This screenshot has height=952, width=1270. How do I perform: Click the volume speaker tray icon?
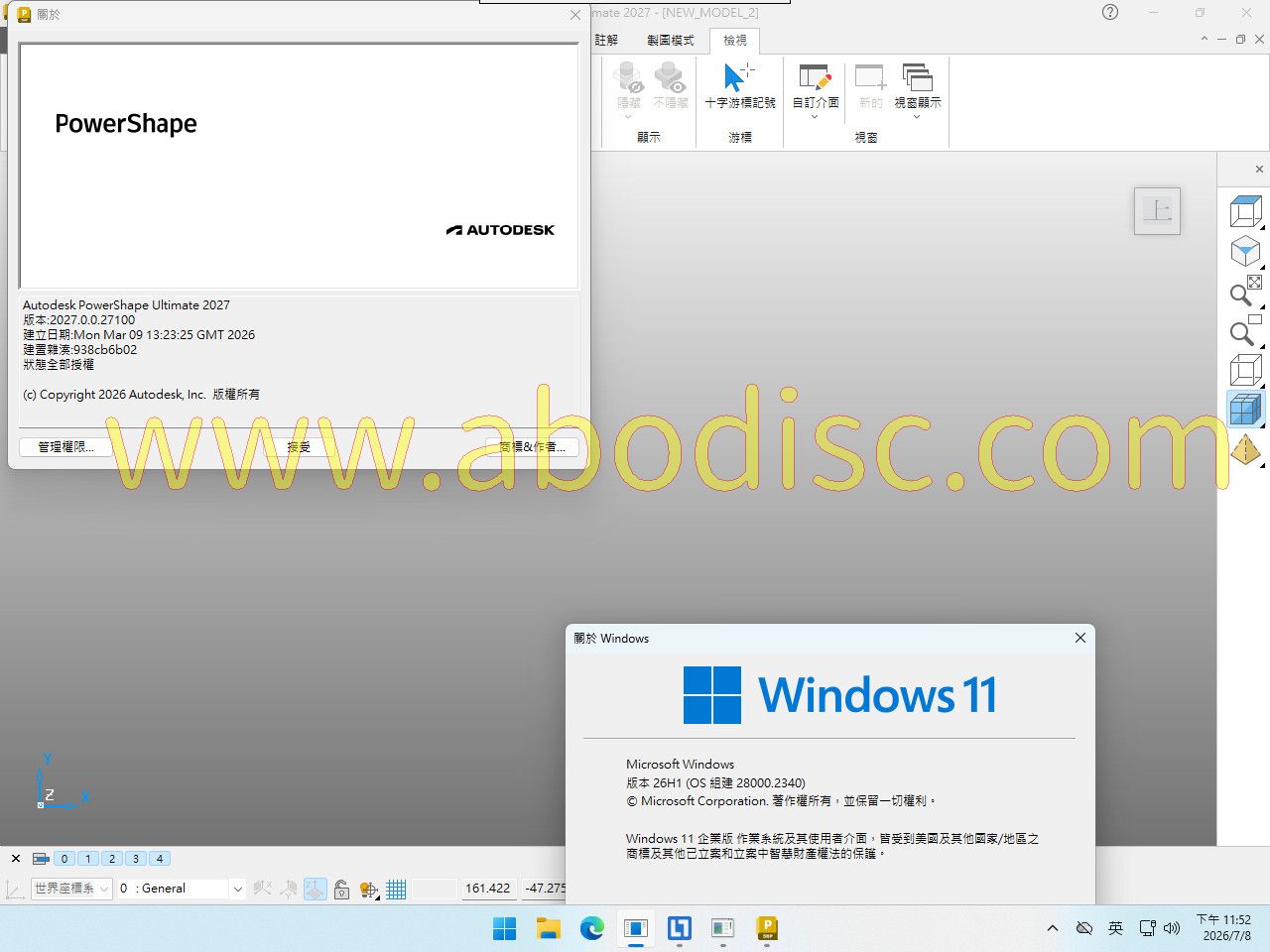click(1172, 928)
